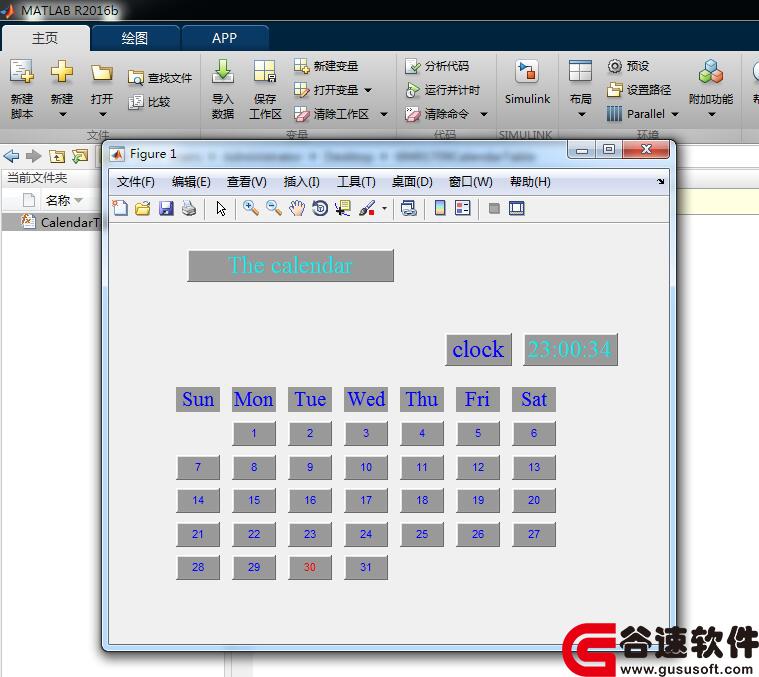Click Forward arrow in MATLAB folder toolbar
This screenshot has width=759, height=677.
pos(33,156)
